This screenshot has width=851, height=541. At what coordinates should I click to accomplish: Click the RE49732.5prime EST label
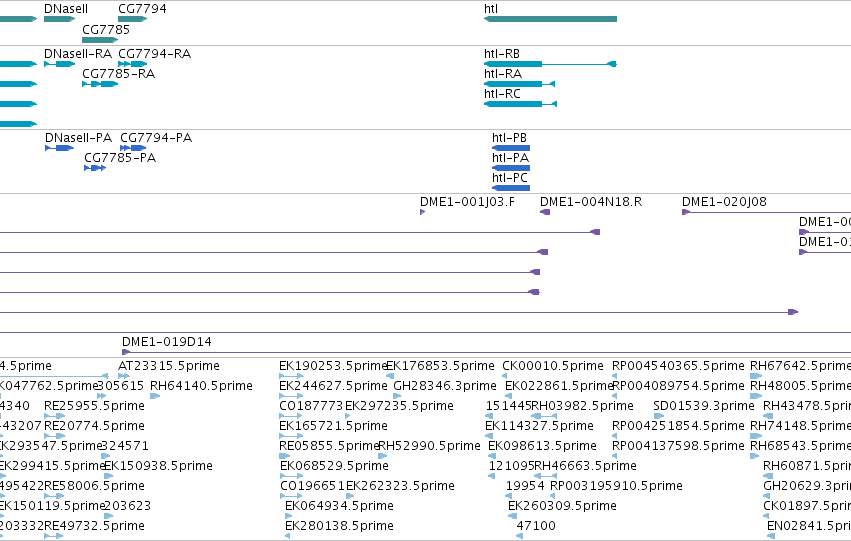[94, 526]
